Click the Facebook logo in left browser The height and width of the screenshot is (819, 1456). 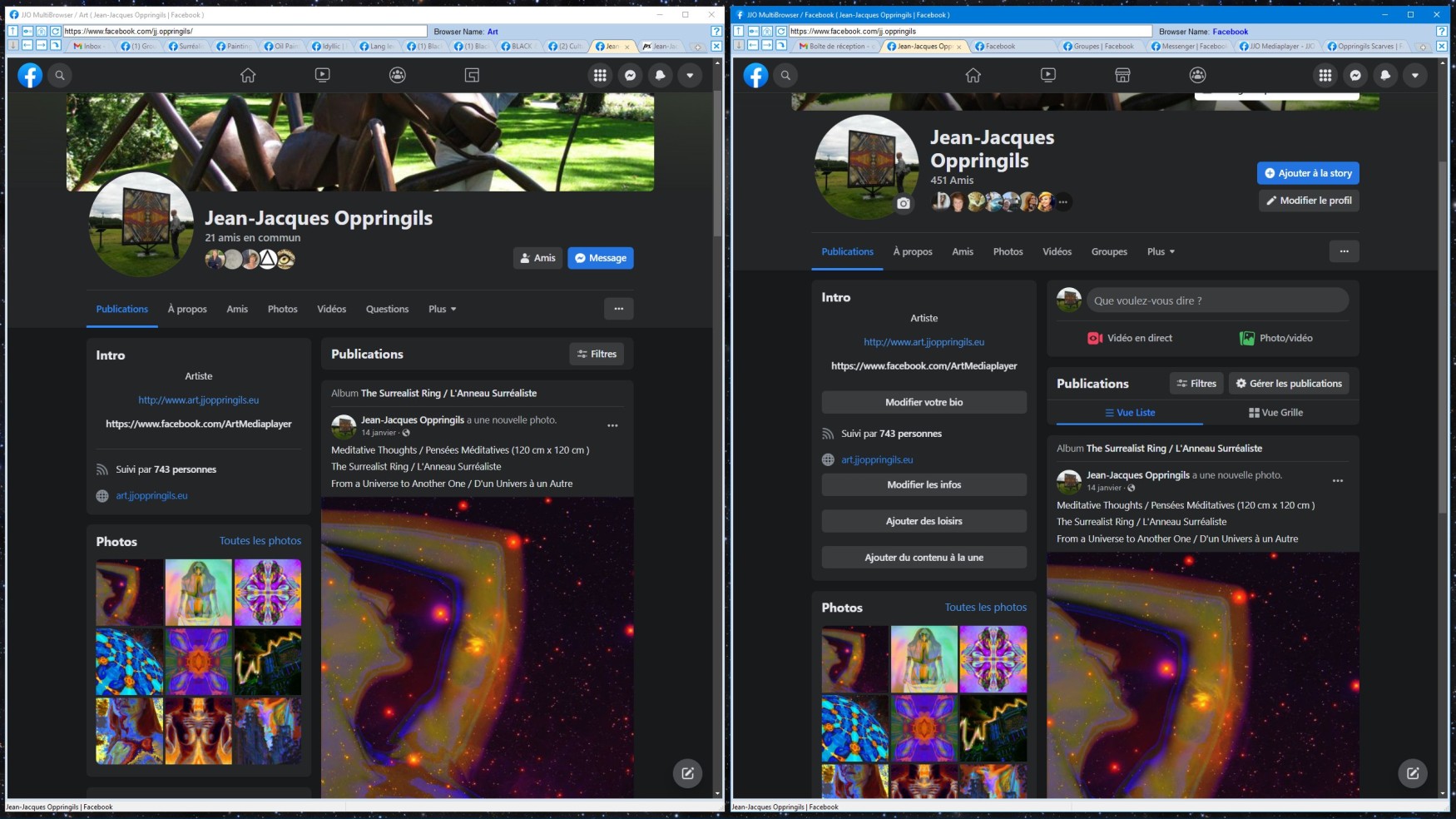click(30, 76)
